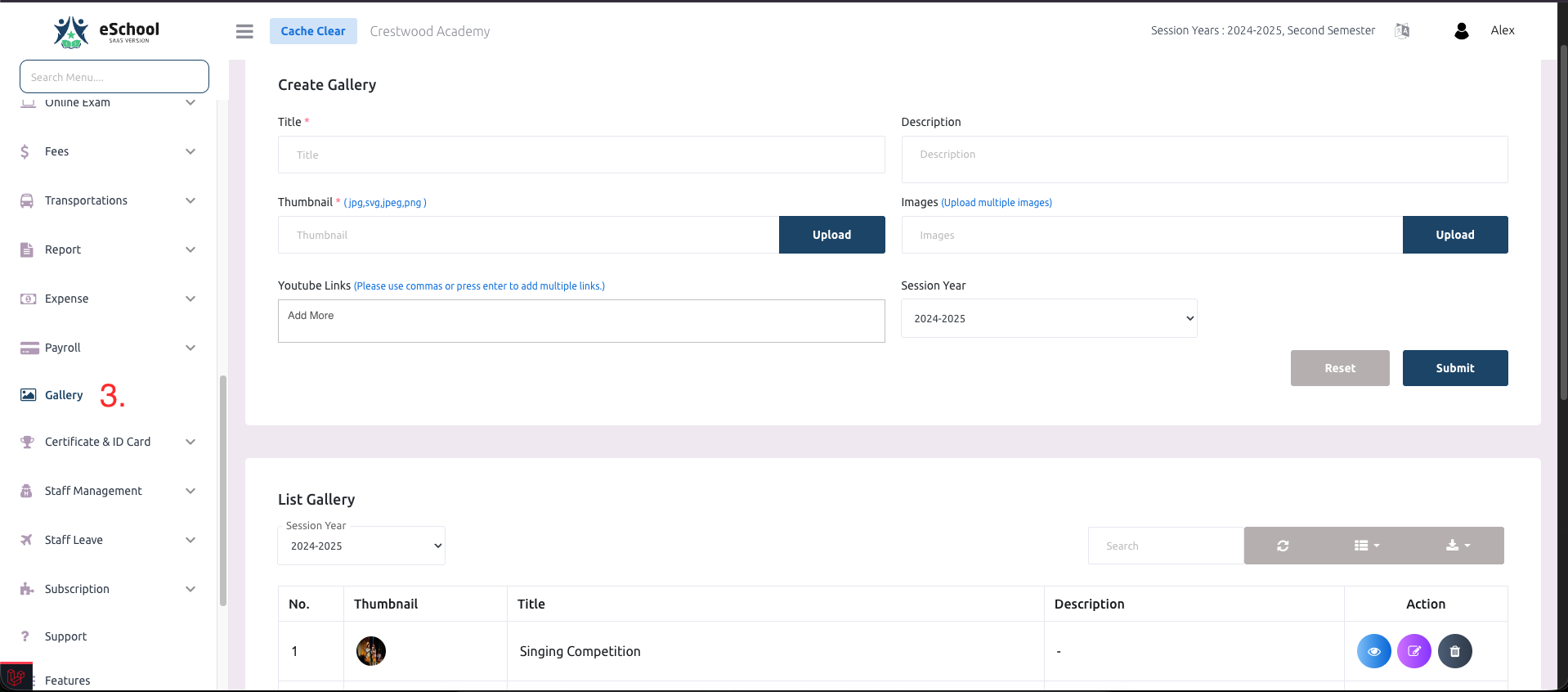The image size is (1568, 692).
Task: Open the Gallery menu item
Action: (64, 395)
